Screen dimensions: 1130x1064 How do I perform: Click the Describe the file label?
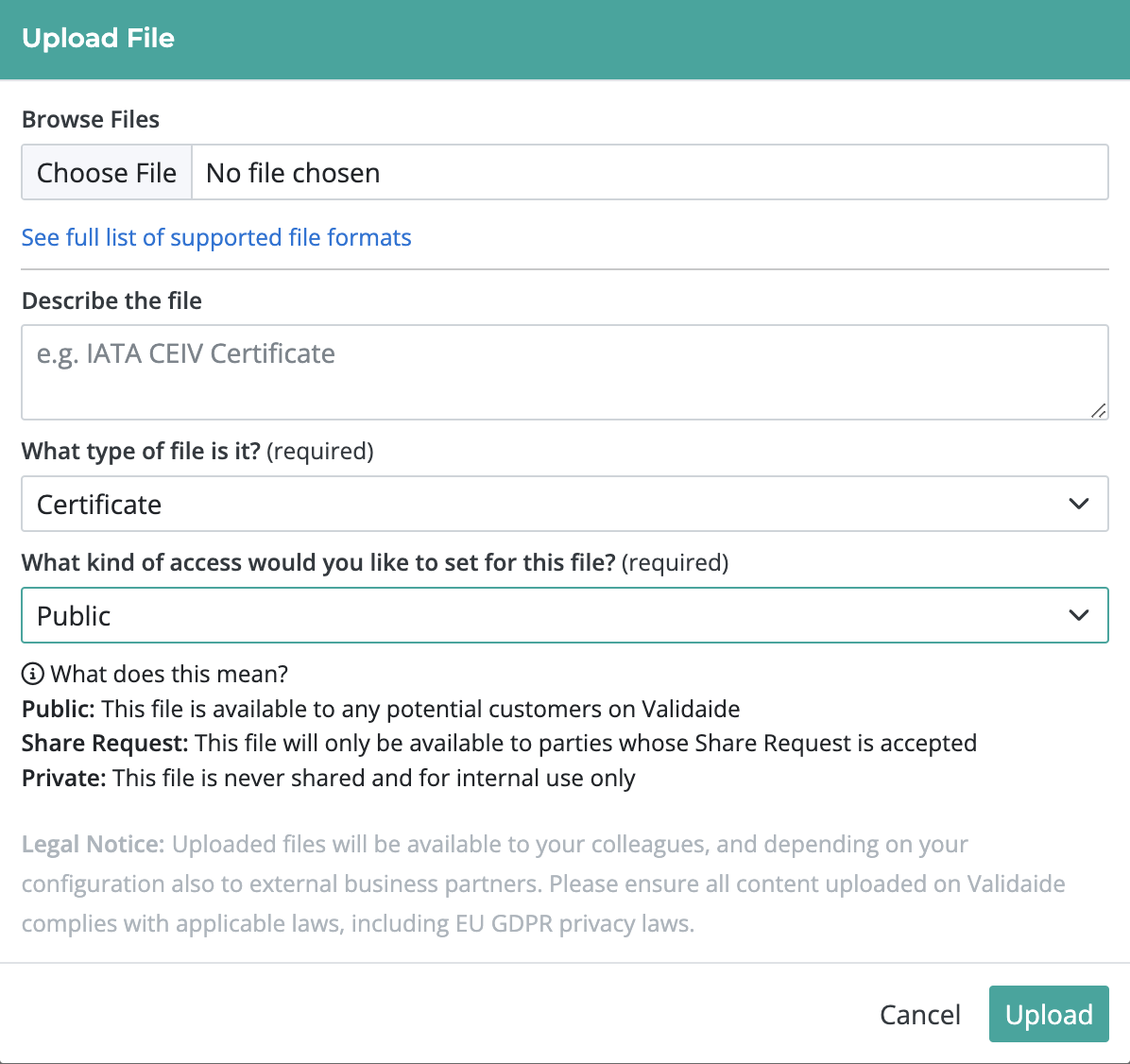[111, 300]
